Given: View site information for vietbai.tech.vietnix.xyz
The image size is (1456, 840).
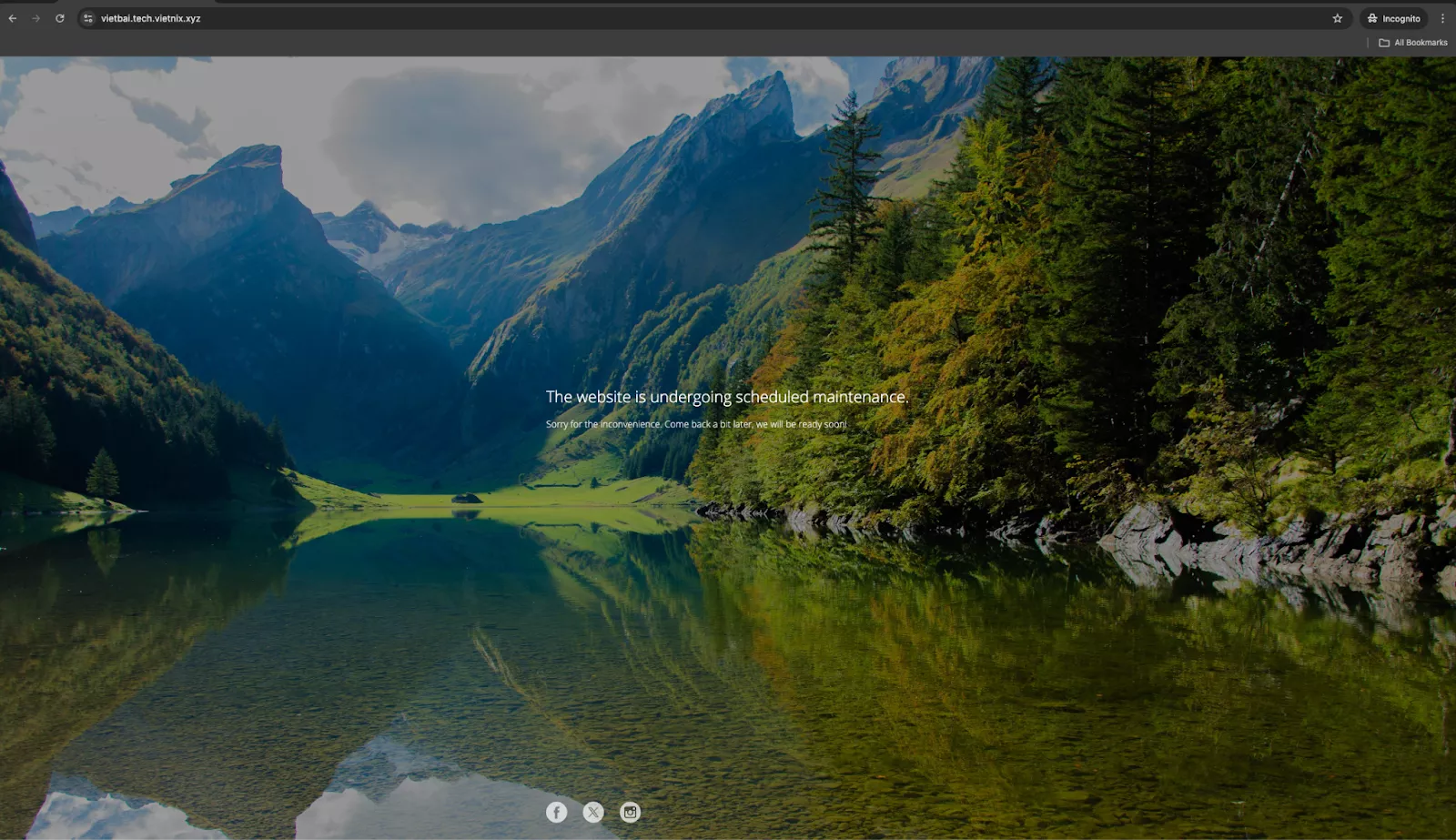Looking at the screenshot, I should click(x=88, y=18).
